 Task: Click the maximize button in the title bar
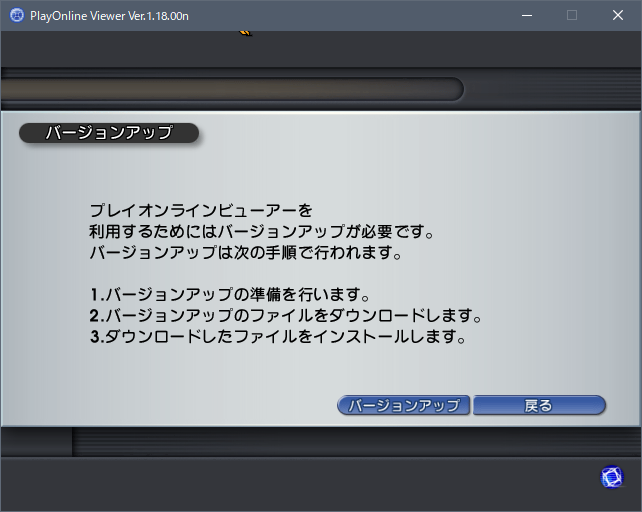point(572,16)
